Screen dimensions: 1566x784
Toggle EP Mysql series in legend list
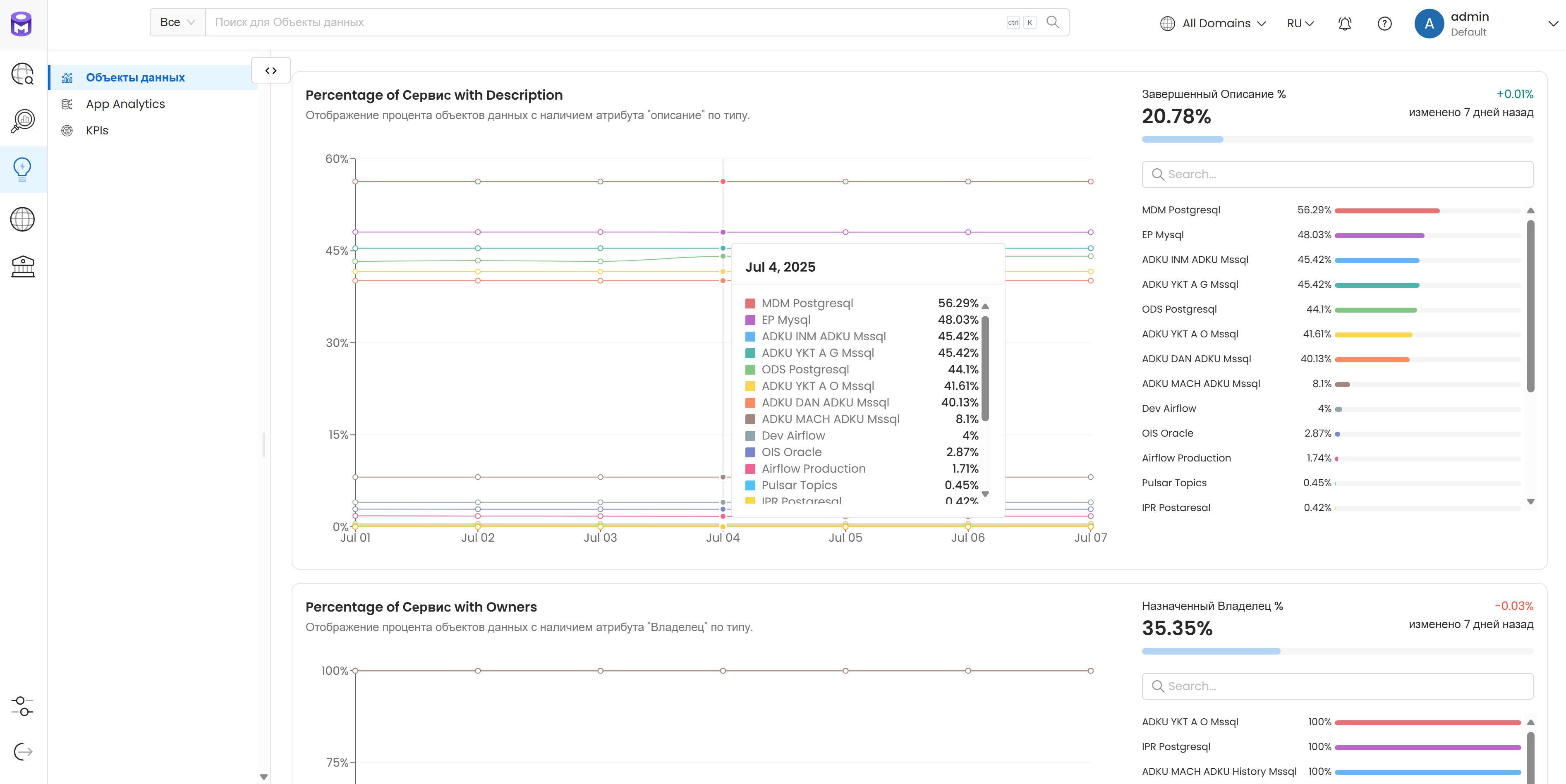coord(1162,235)
